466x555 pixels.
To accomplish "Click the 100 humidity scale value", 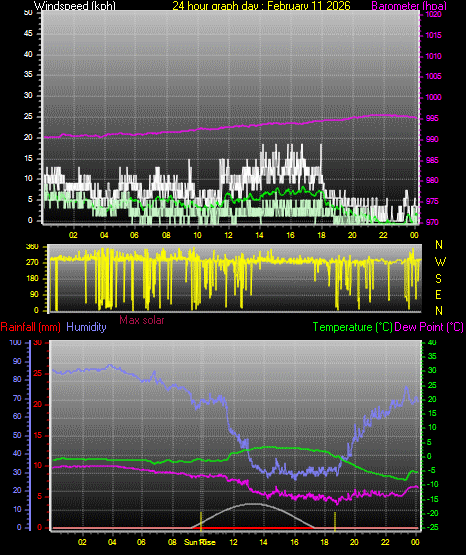I will [16, 343].
